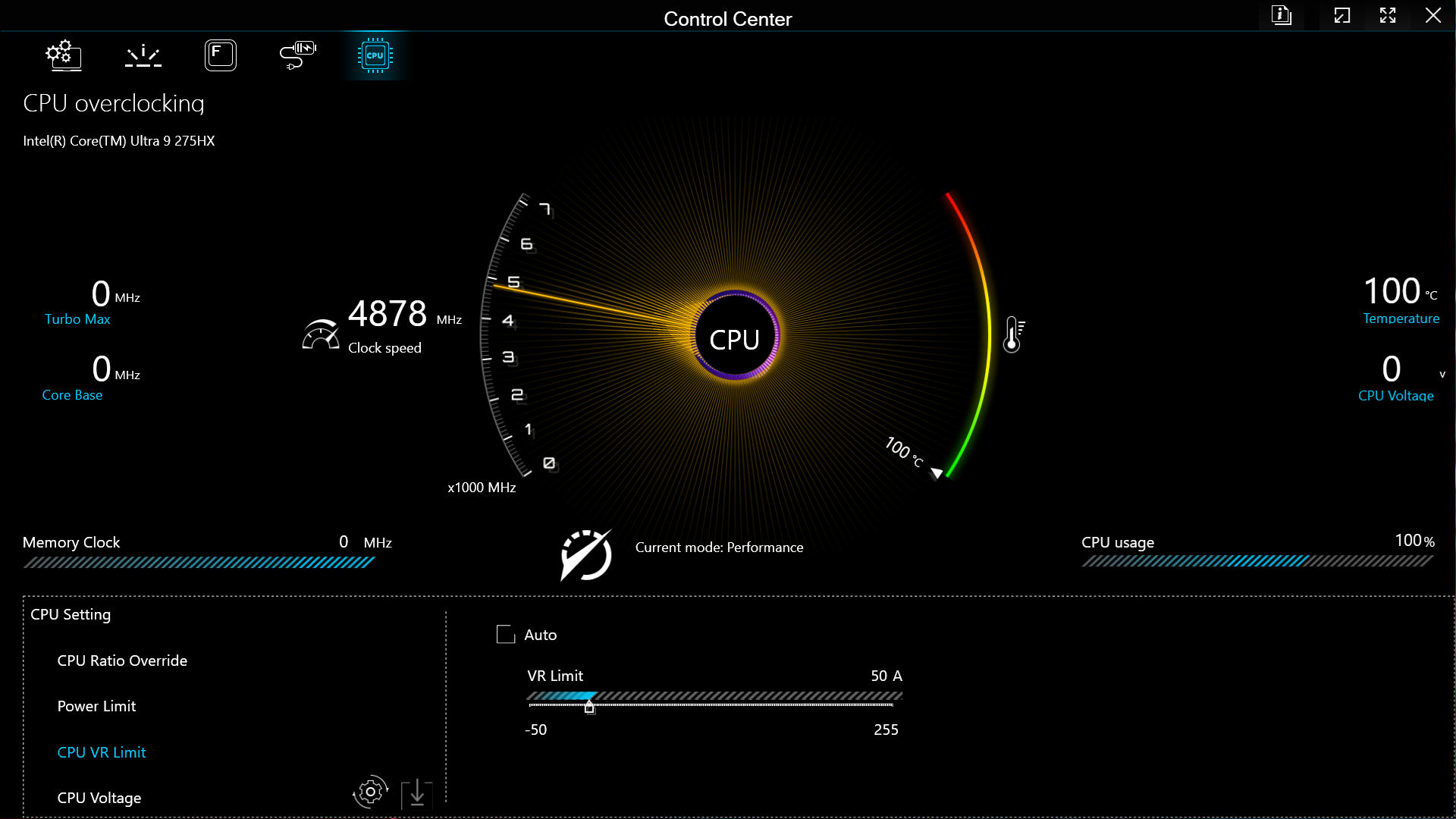
Task: Open the Flexikey keyboard tab icon
Action: click(x=221, y=55)
